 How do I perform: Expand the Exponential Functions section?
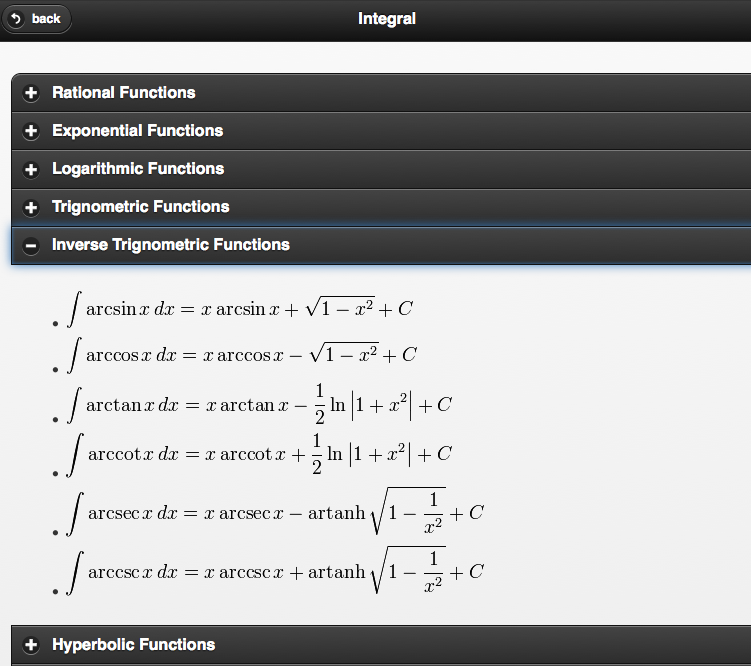pyautogui.click(x=138, y=131)
